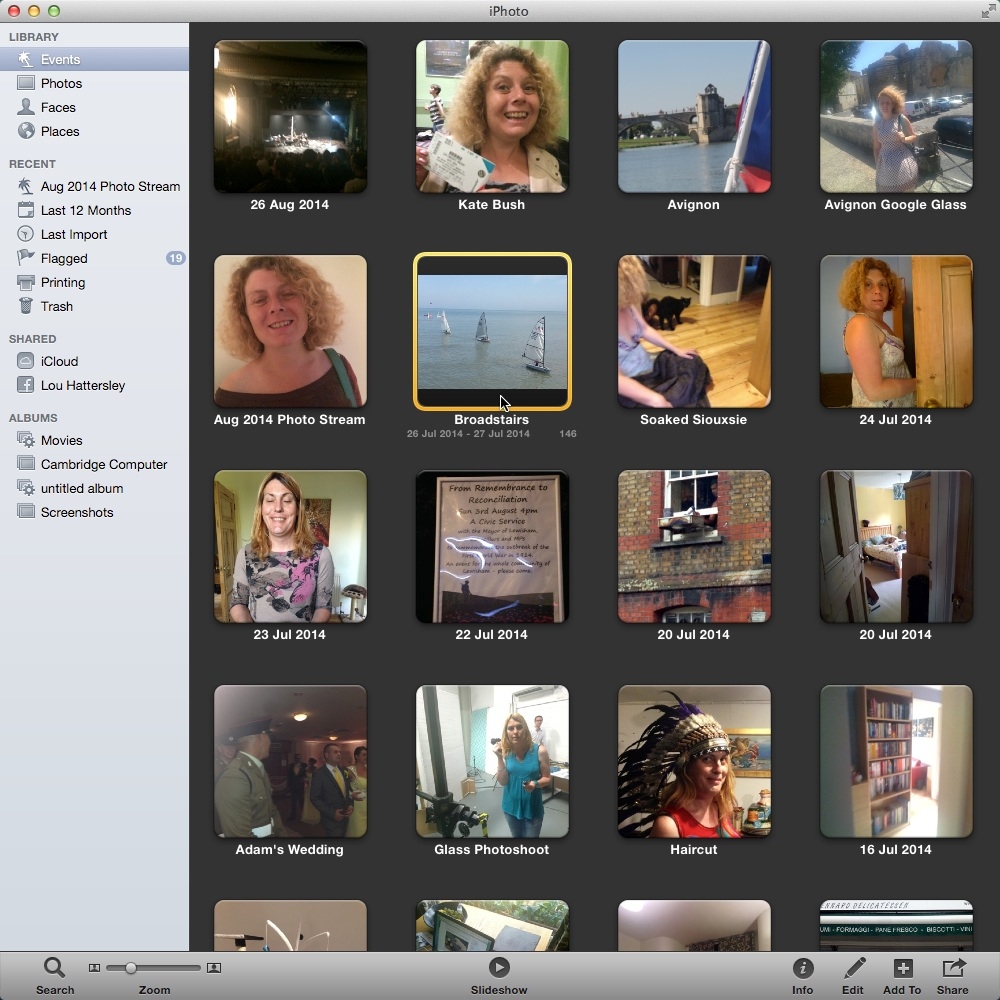Click the Soaked Siouxsie title text
The height and width of the screenshot is (1000, 1000).
pyautogui.click(x=693, y=420)
